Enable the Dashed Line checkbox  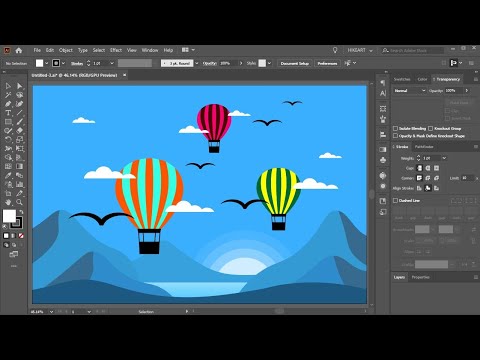[395, 200]
